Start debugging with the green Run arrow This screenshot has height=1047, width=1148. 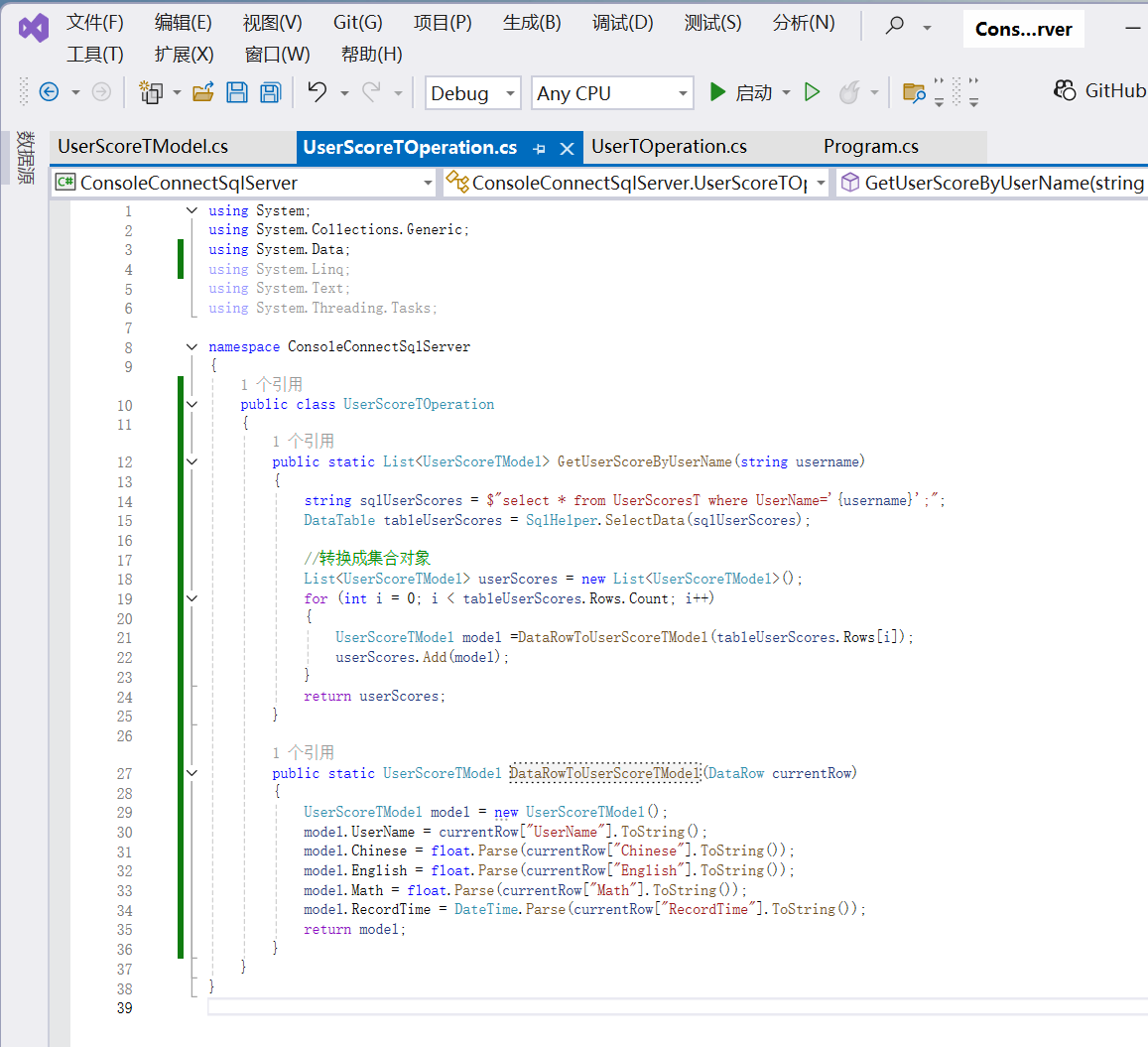point(717,92)
